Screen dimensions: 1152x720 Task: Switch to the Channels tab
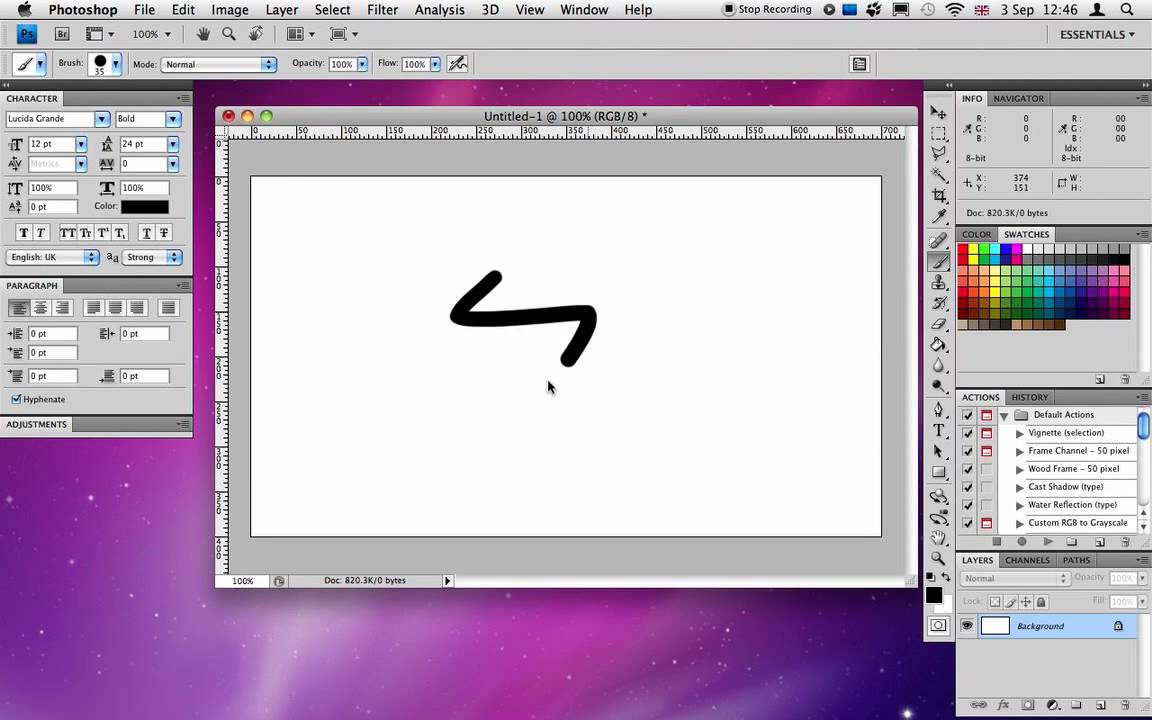click(1027, 560)
